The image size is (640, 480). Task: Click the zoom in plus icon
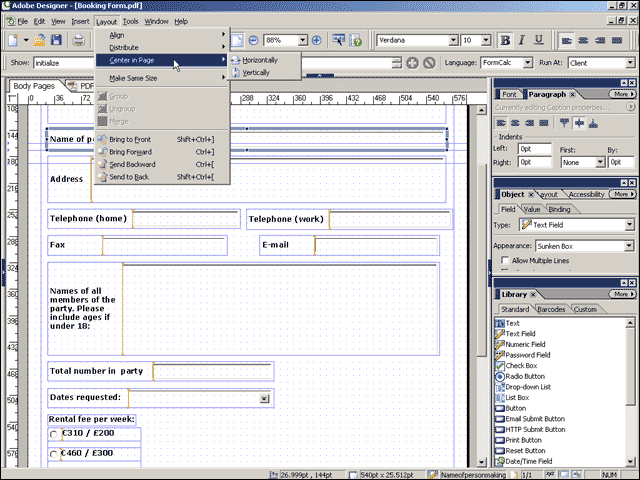point(316,40)
